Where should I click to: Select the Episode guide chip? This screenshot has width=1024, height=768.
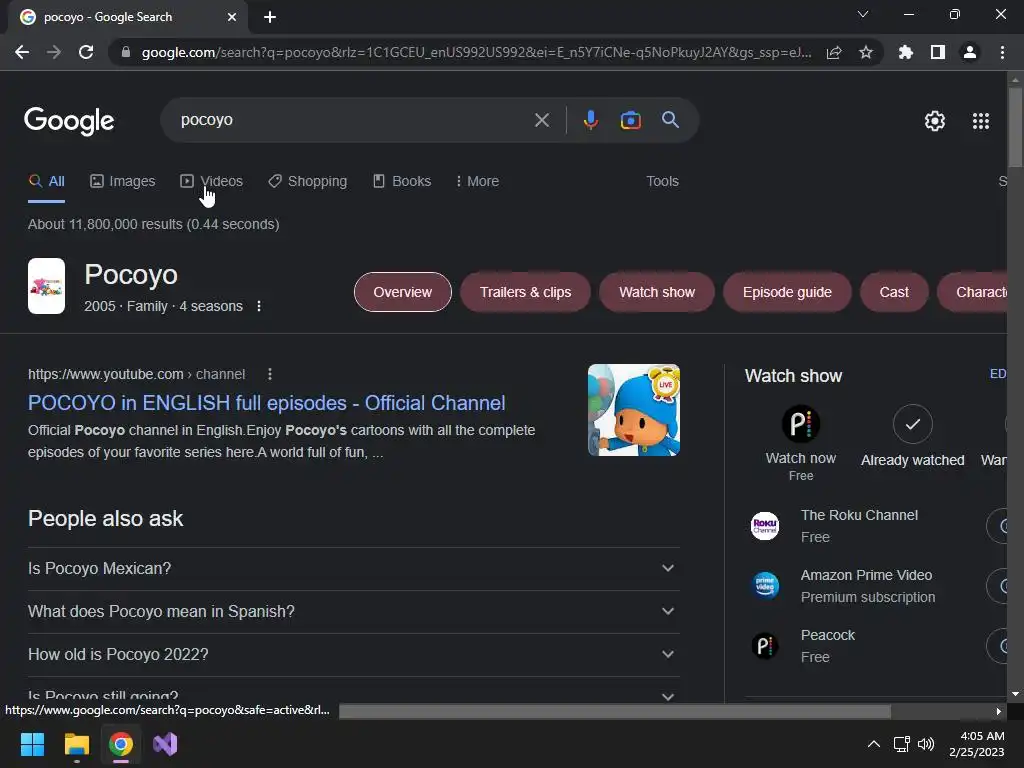coord(787,292)
